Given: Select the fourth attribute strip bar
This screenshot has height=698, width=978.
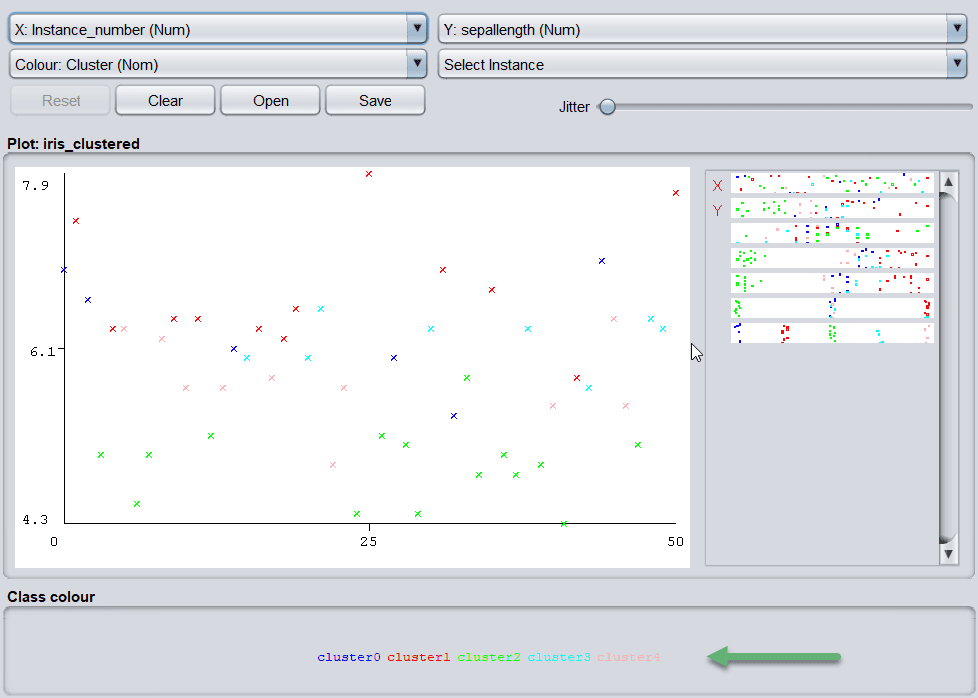Looking at the screenshot, I should point(832,258).
